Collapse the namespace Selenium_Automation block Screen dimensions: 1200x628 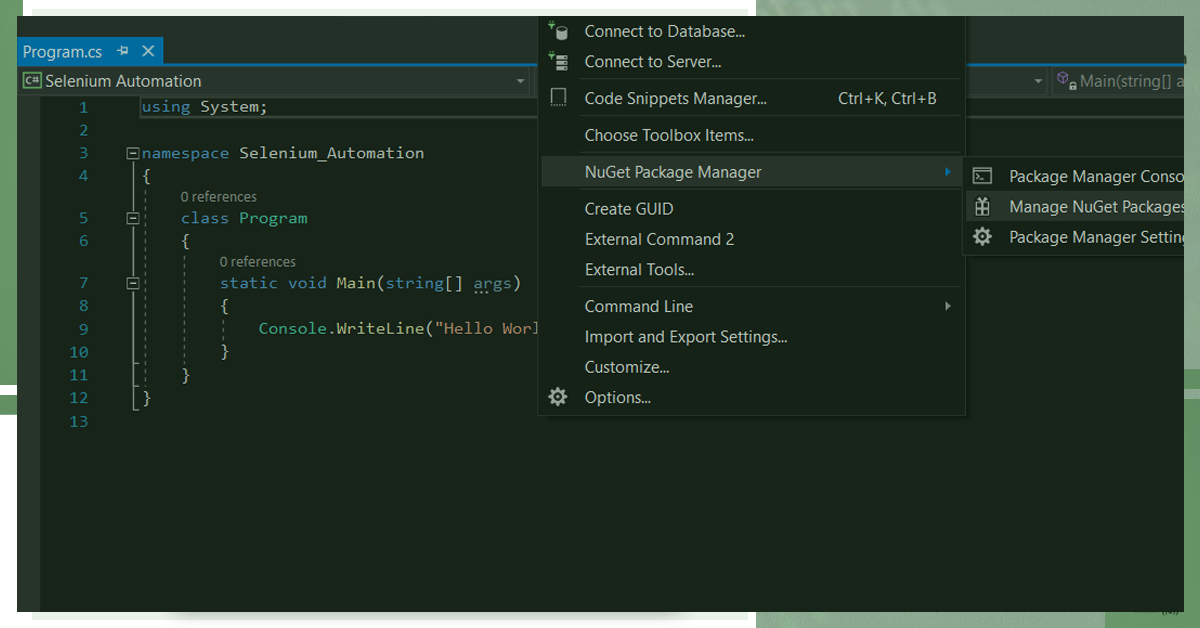click(x=133, y=154)
